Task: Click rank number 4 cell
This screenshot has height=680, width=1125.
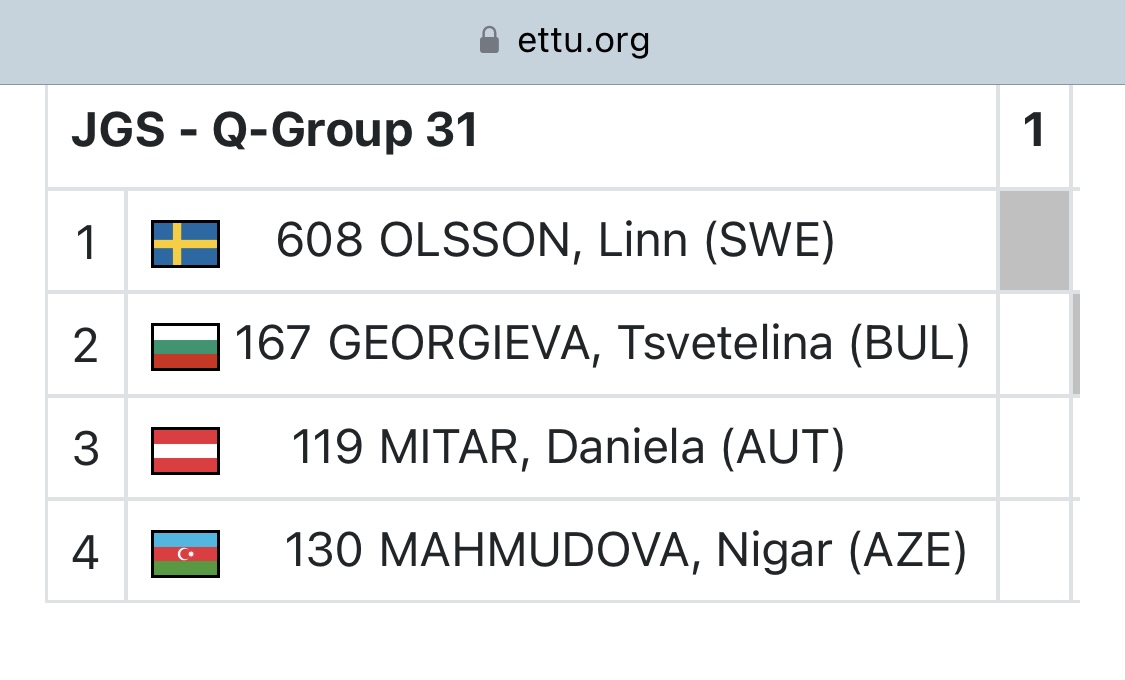Action: click(86, 552)
